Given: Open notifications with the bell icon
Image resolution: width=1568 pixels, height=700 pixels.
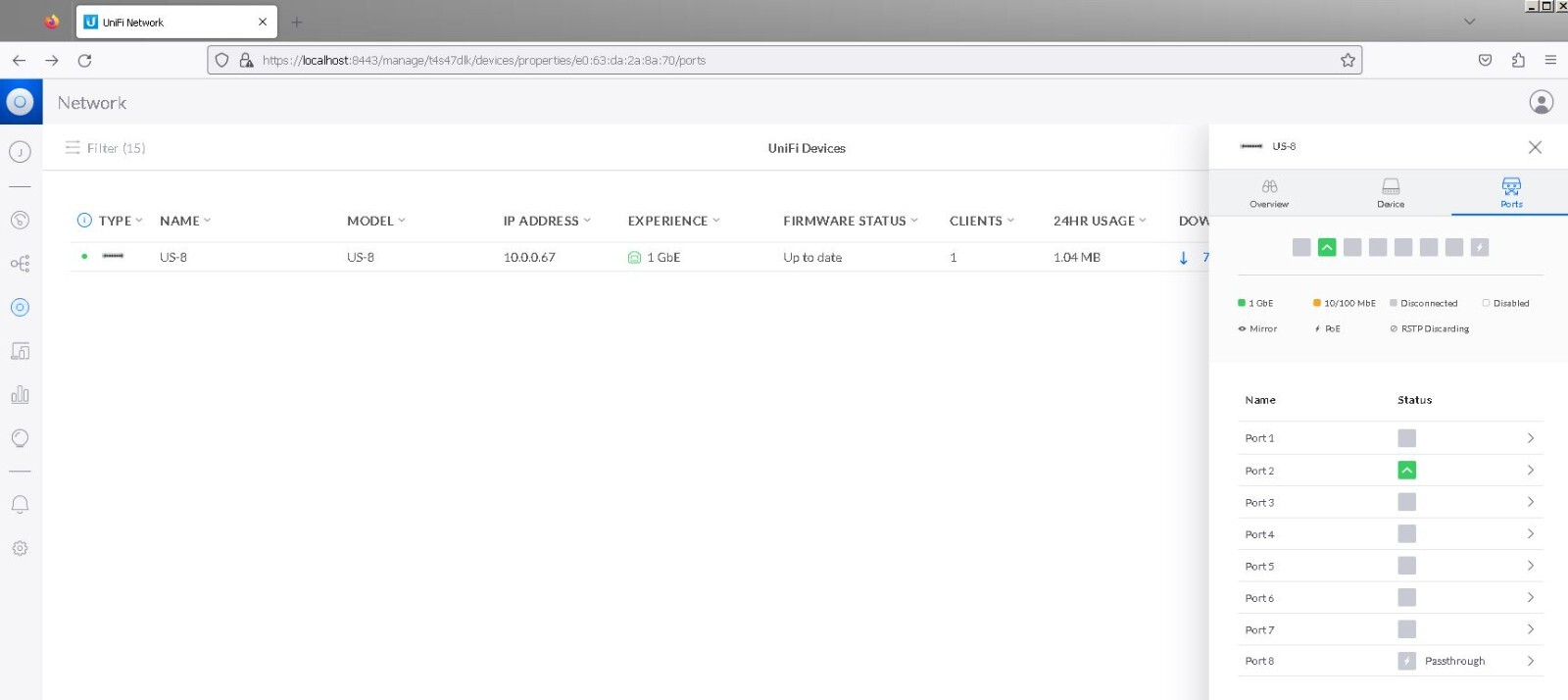Looking at the screenshot, I should (20, 504).
